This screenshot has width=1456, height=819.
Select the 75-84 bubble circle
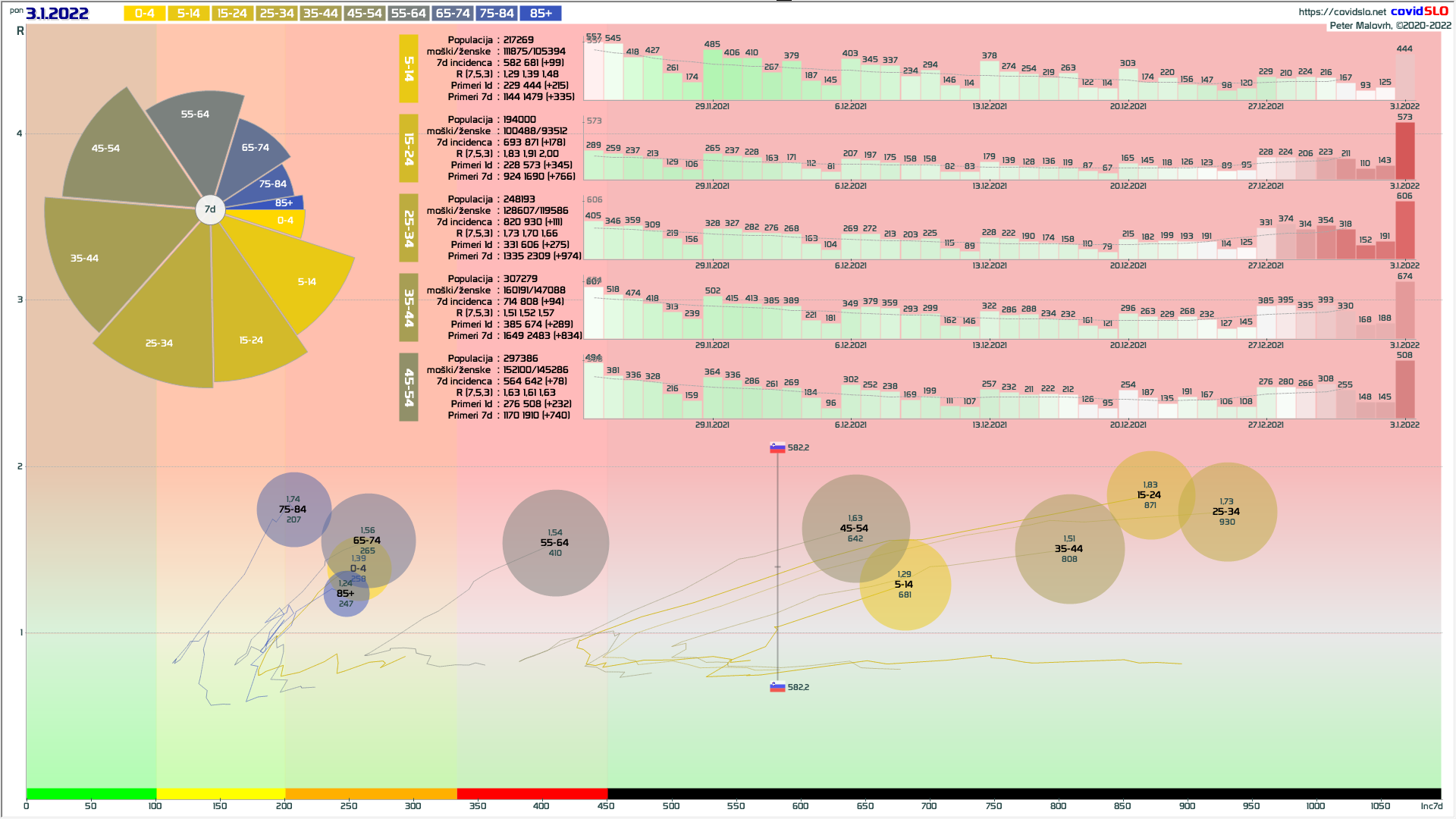[293, 510]
